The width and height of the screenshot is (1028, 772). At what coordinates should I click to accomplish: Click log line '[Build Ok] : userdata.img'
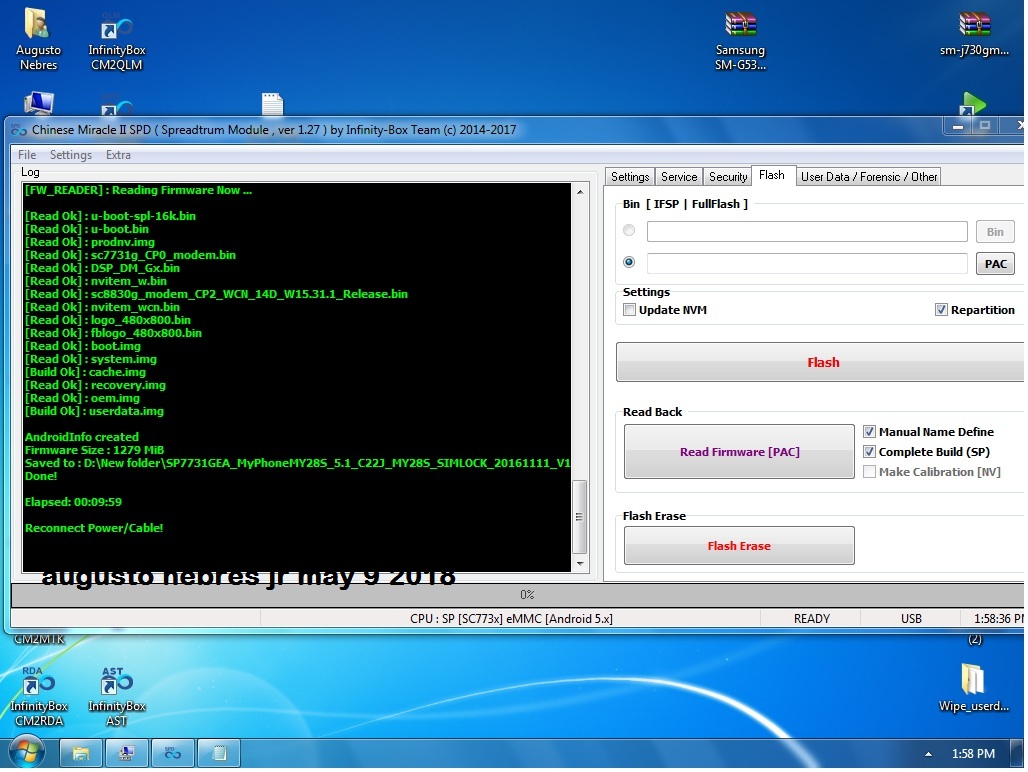pyautogui.click(x=94, y=411)
